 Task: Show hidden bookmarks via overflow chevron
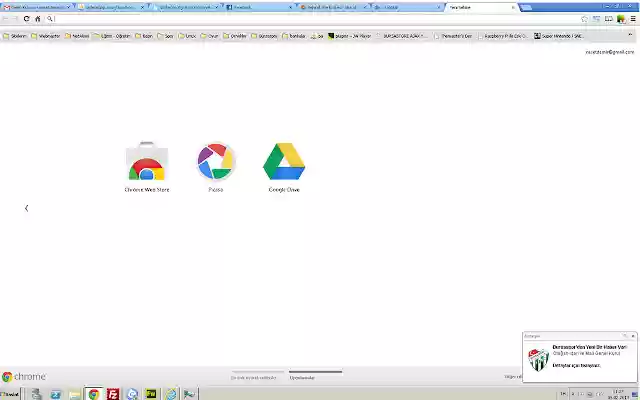[x=630, y=35]
